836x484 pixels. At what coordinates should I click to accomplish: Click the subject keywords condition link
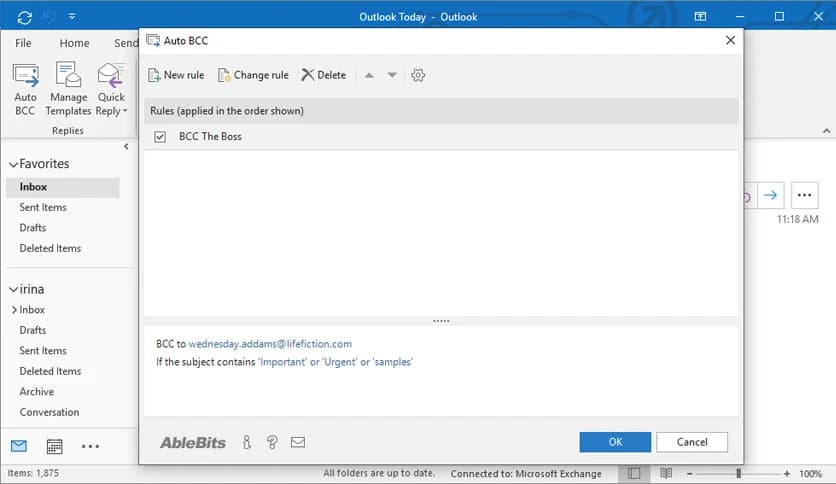(x=335, y=362)
